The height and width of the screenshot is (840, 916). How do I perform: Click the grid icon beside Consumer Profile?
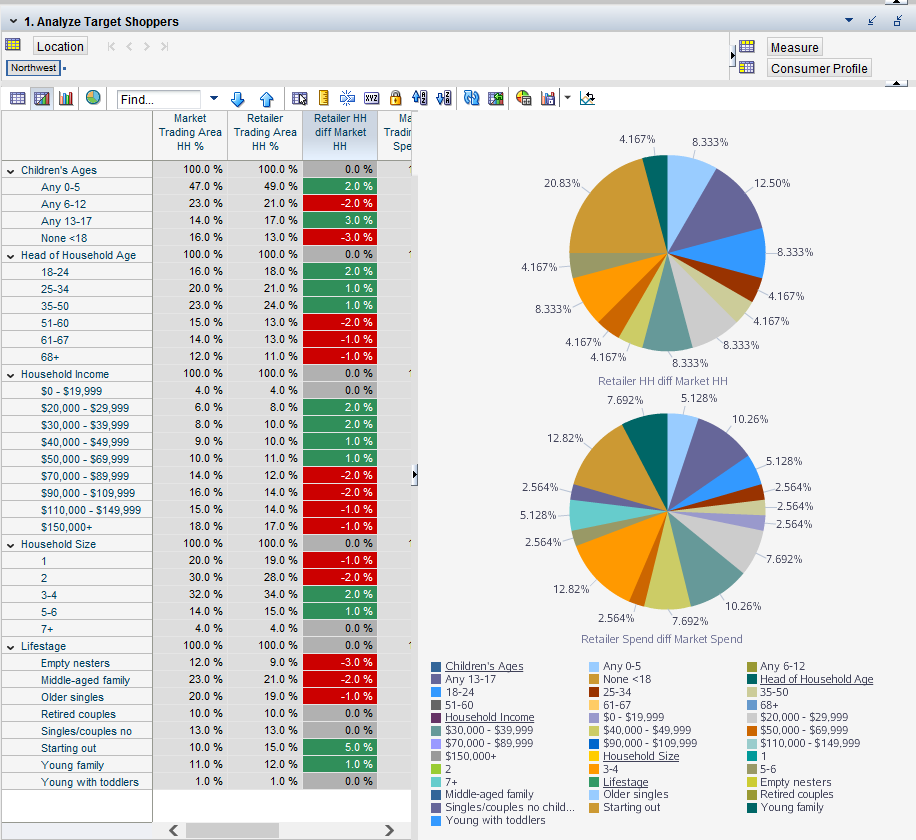pyautogui.click(x=747, y=67)
